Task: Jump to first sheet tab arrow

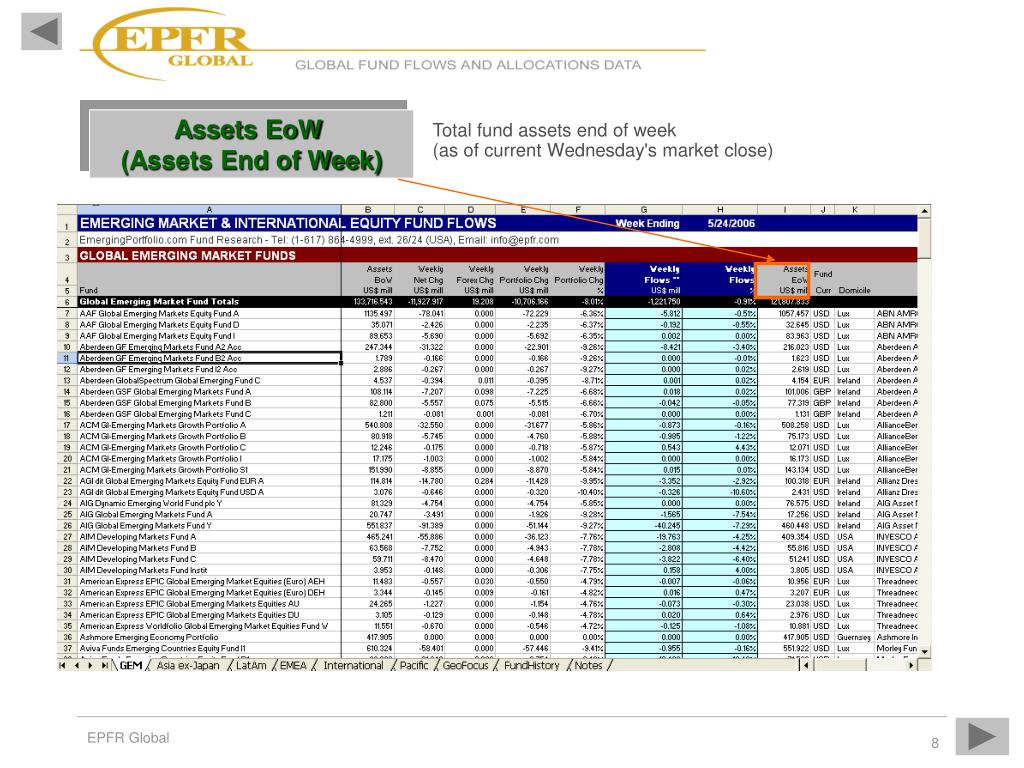Action: click(x=63, y=665)
